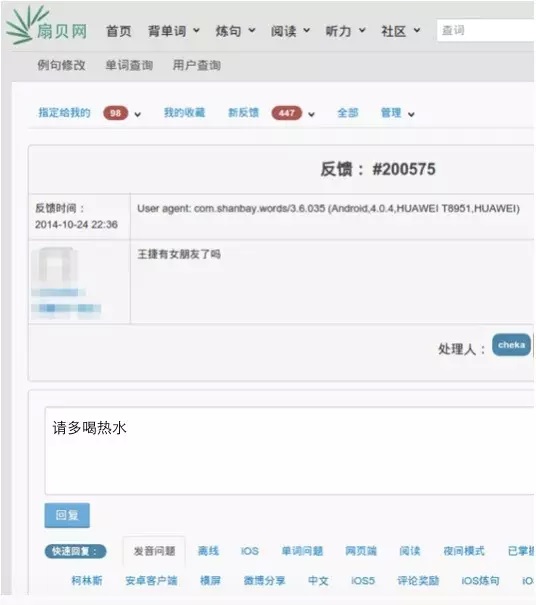
Task: Select the 离线 quick reply
Action: pos(208,551)
